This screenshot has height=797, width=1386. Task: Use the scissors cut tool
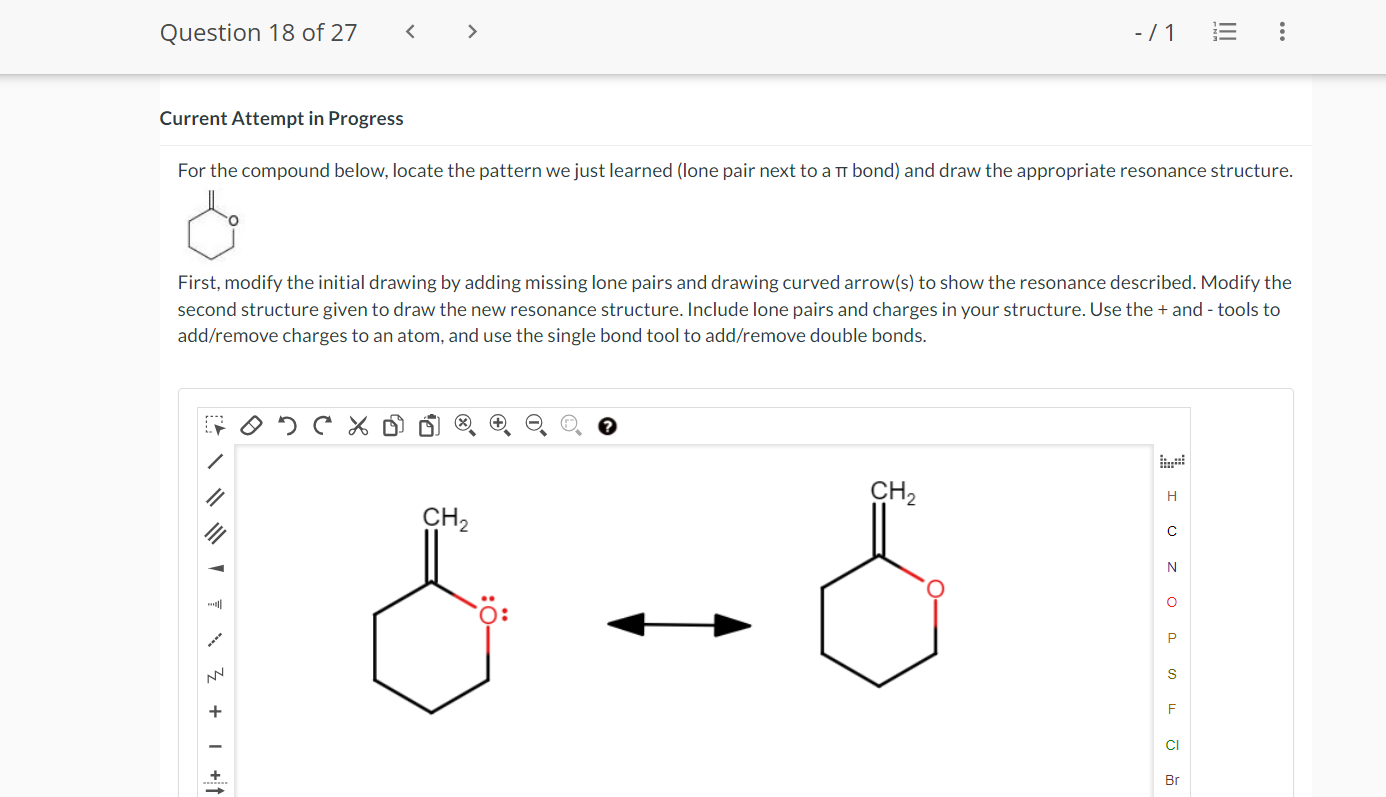357,425
